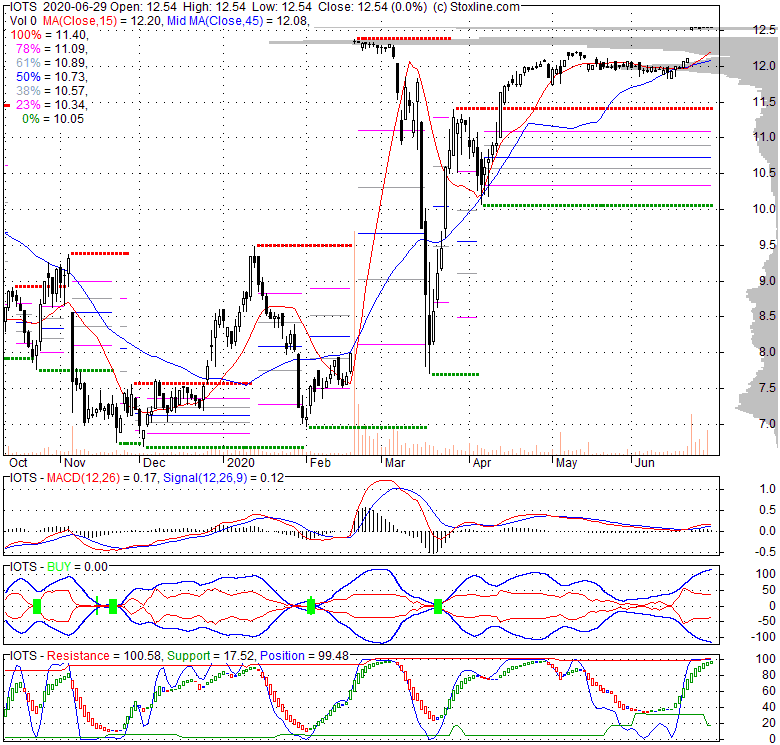The width and height of the screenshot is (780, 745).
Task: Click the 8.5 price axis label
Action: (767, 316)
